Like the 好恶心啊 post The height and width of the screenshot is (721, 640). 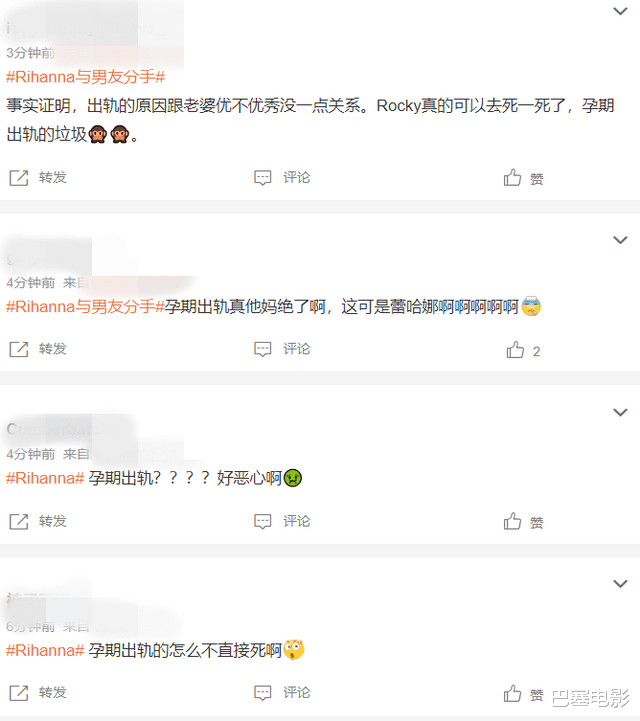pyautogui.click(x=512, y=521)
